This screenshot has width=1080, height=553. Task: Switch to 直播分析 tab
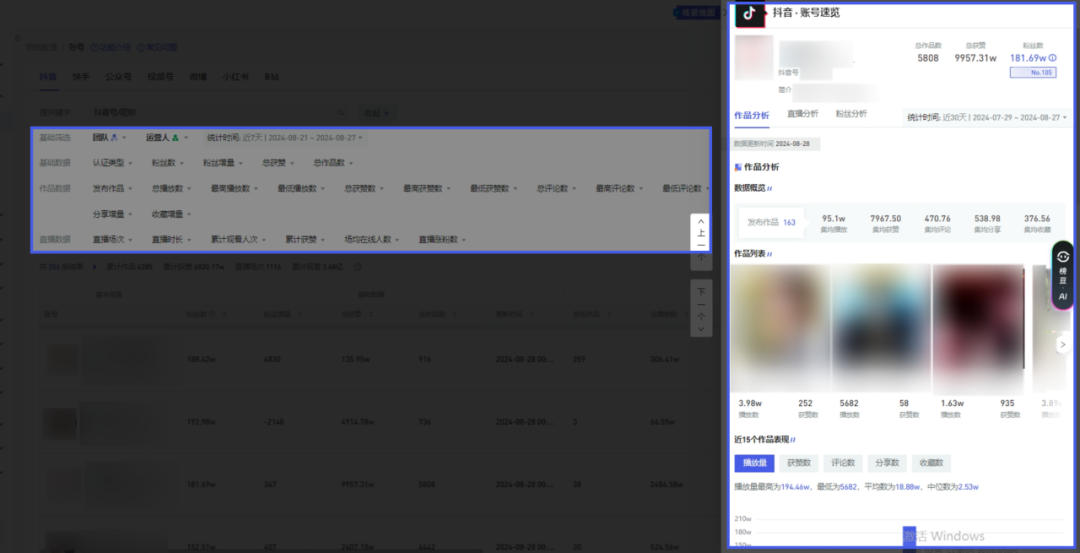[x=802, y=114]
